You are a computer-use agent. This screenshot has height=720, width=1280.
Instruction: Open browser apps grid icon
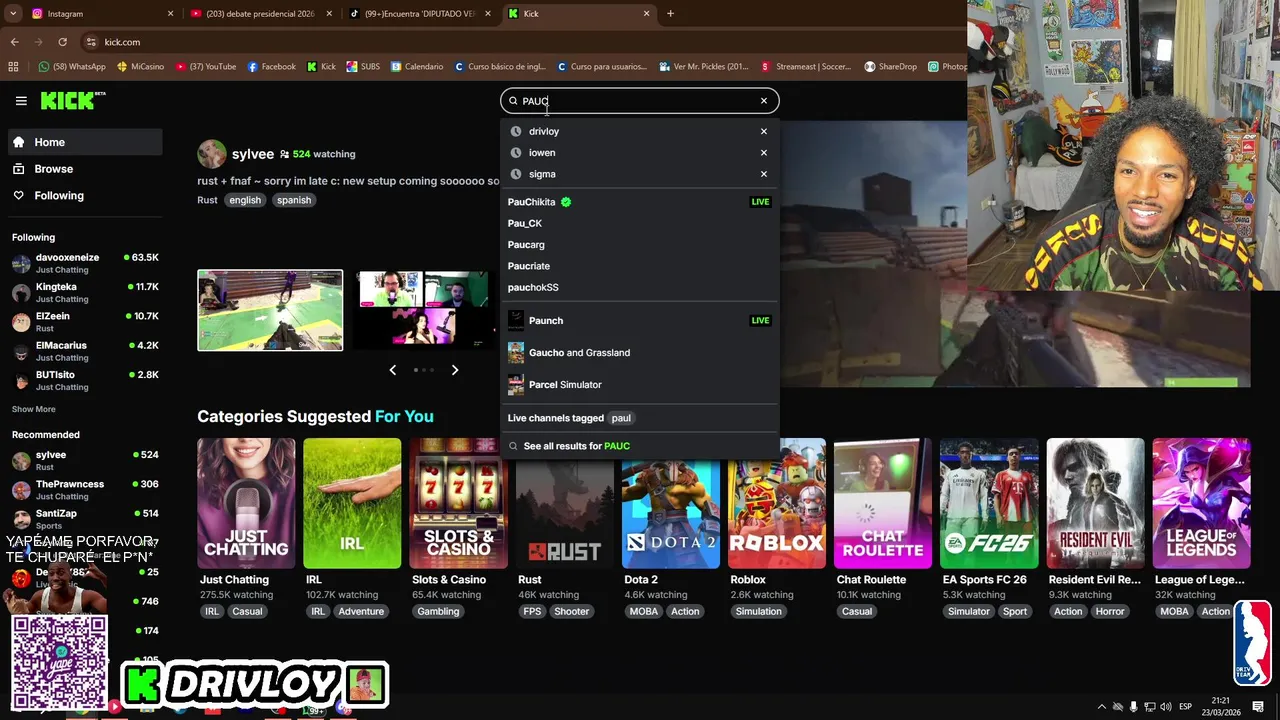13,67
